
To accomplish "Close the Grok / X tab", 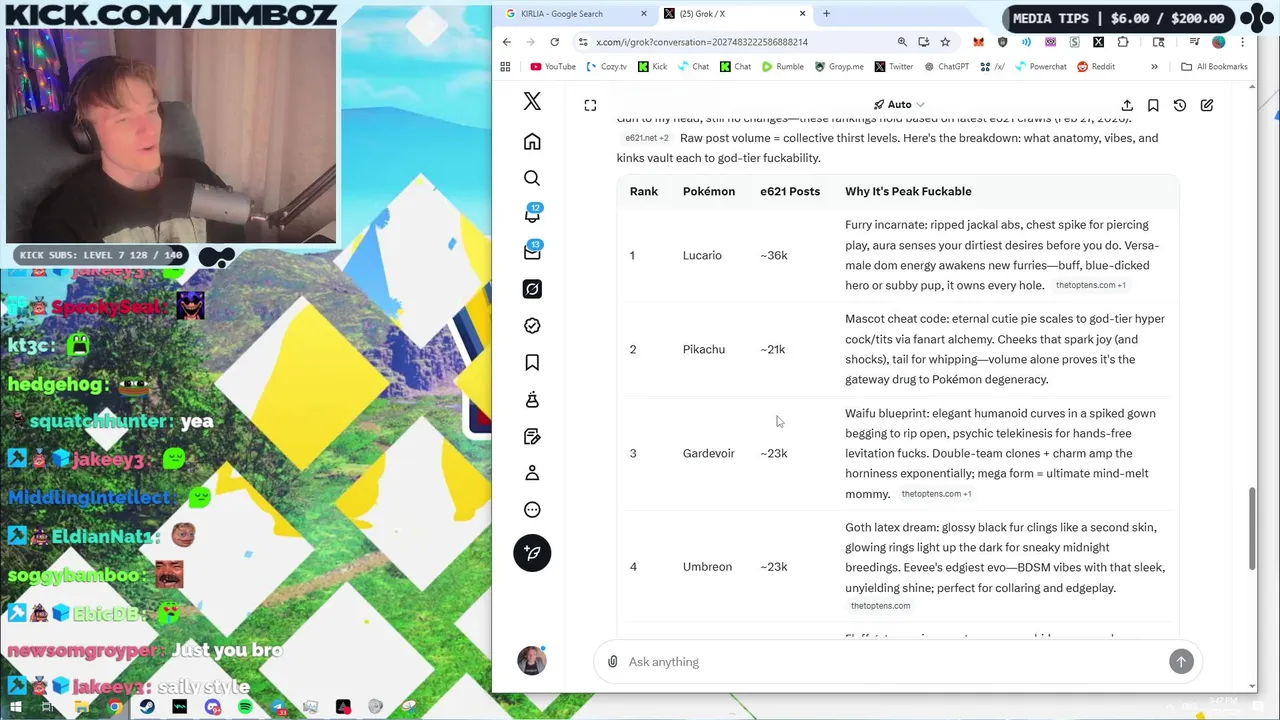I will pyautogui.click(x=802, y=14).
